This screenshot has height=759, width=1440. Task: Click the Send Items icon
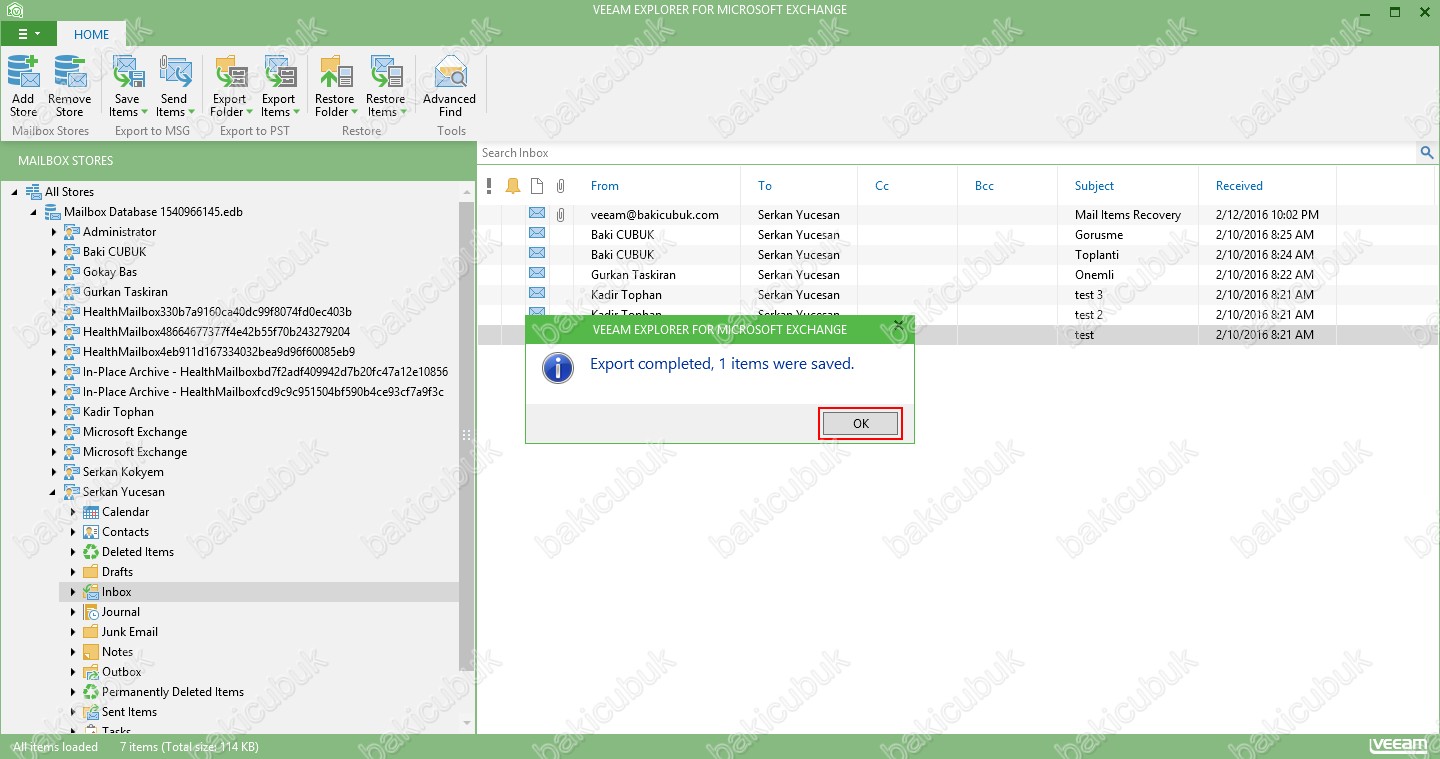tap(174, 73)
